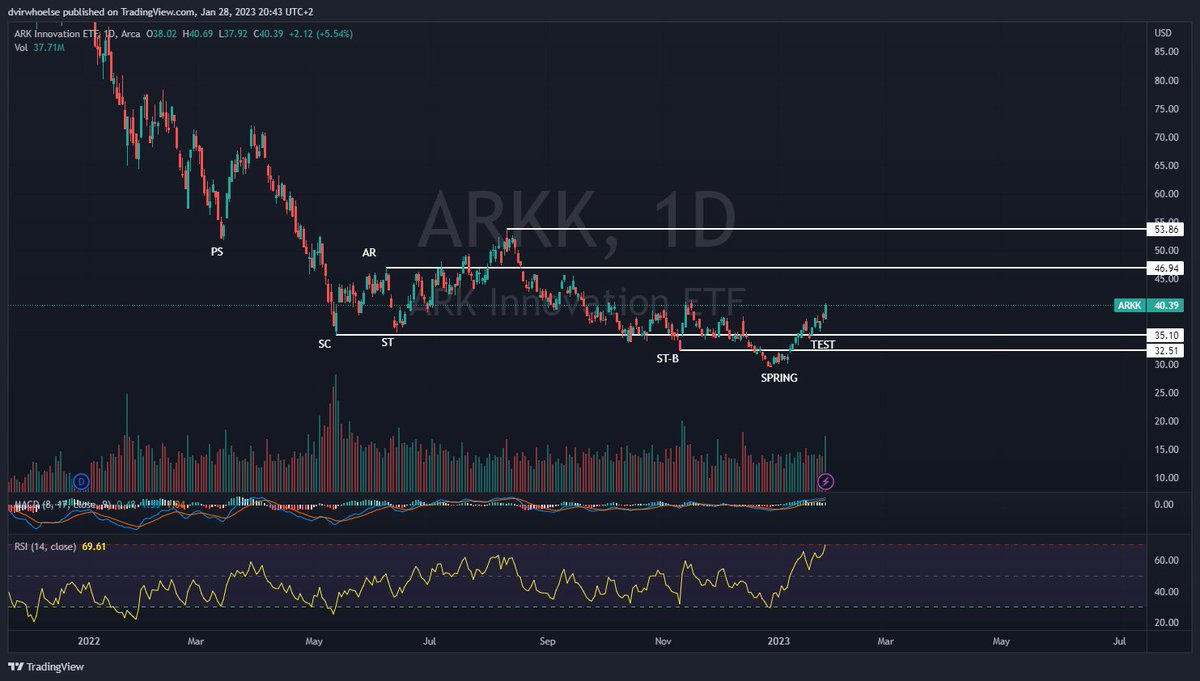The image size is (1200, 681).
Task: Click the 2023 time axis label
Action: [x=778, y=641]
